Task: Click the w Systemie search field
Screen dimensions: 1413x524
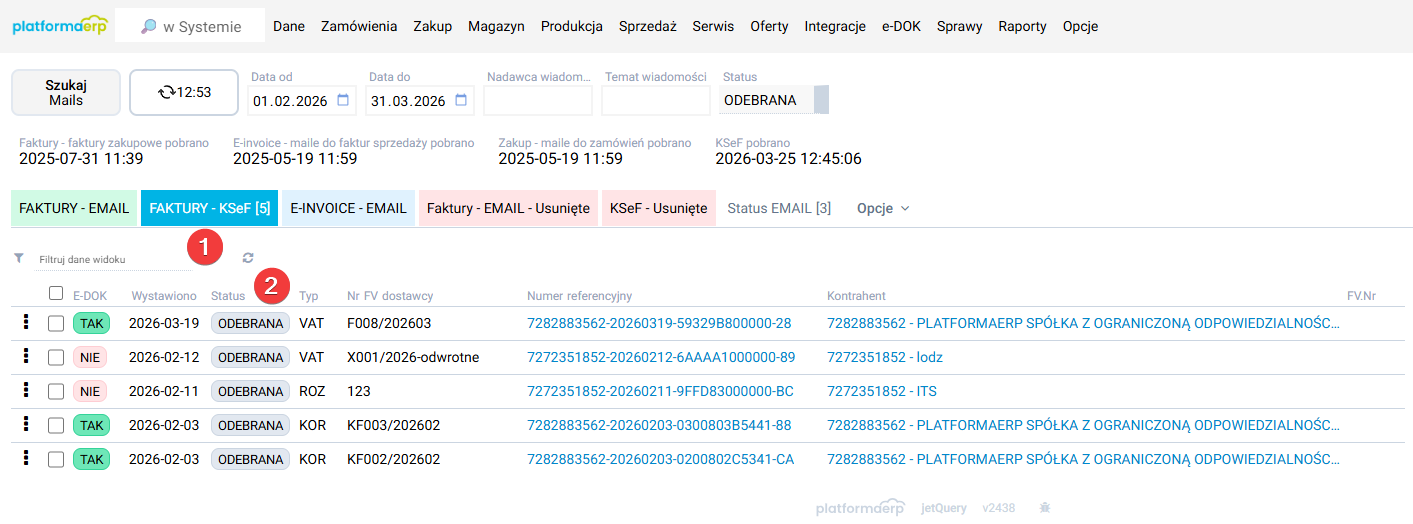Action: [190, 27]
